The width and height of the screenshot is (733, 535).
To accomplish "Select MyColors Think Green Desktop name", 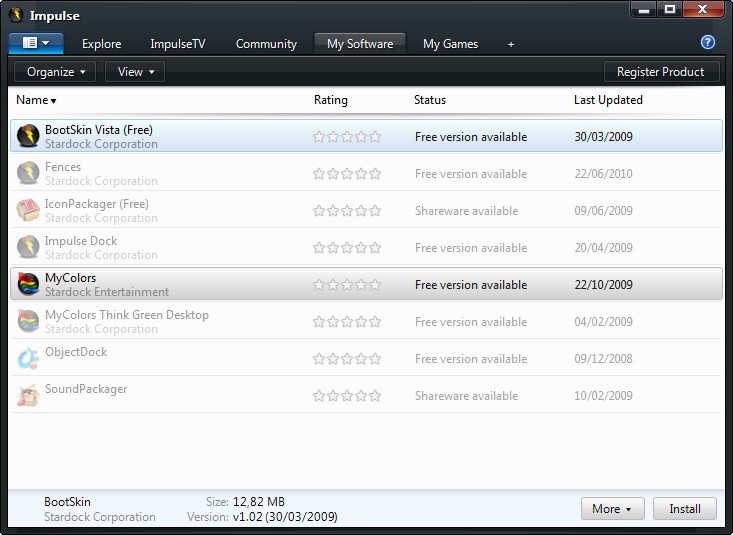I will 127,315.
